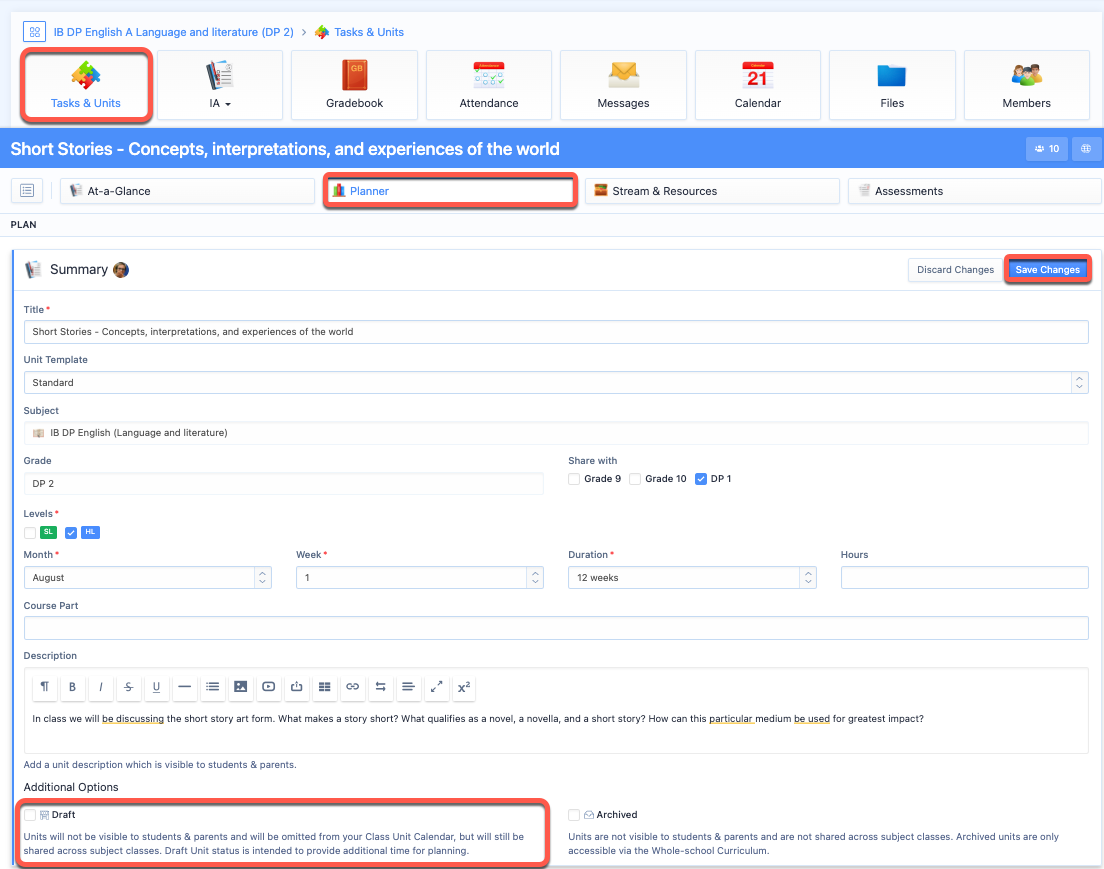Open the Attendance tile
This screenshot has width=1104, height=869.
489,85
